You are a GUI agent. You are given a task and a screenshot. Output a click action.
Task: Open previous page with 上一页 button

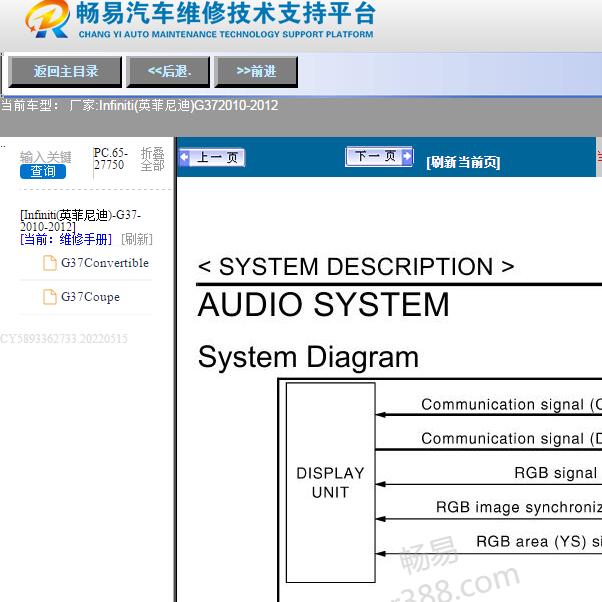click(212, 157)
